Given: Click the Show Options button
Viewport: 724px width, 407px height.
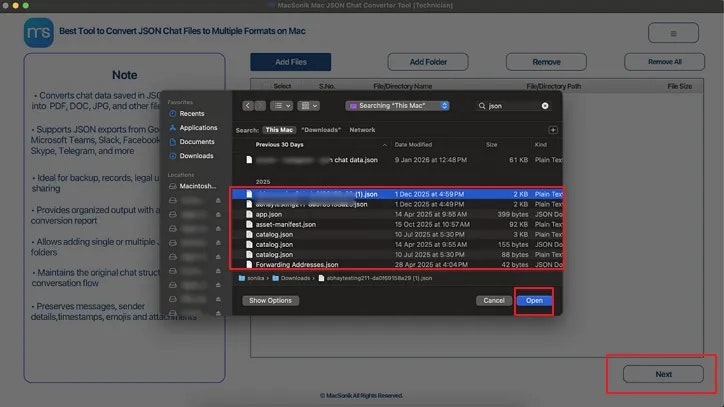Looking at the screenshot, I should click(x=271, y=301).
